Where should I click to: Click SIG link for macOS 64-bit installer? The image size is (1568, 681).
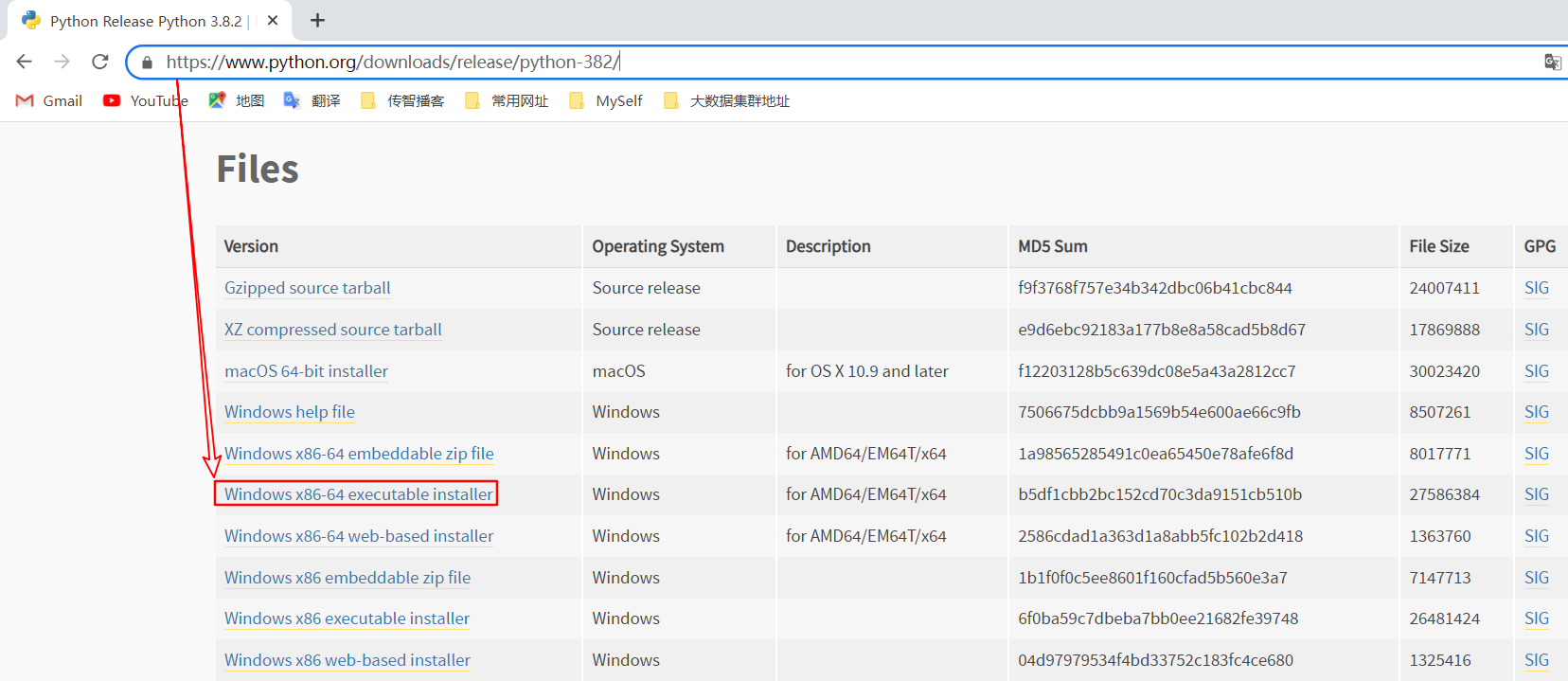coord(1537,371)
